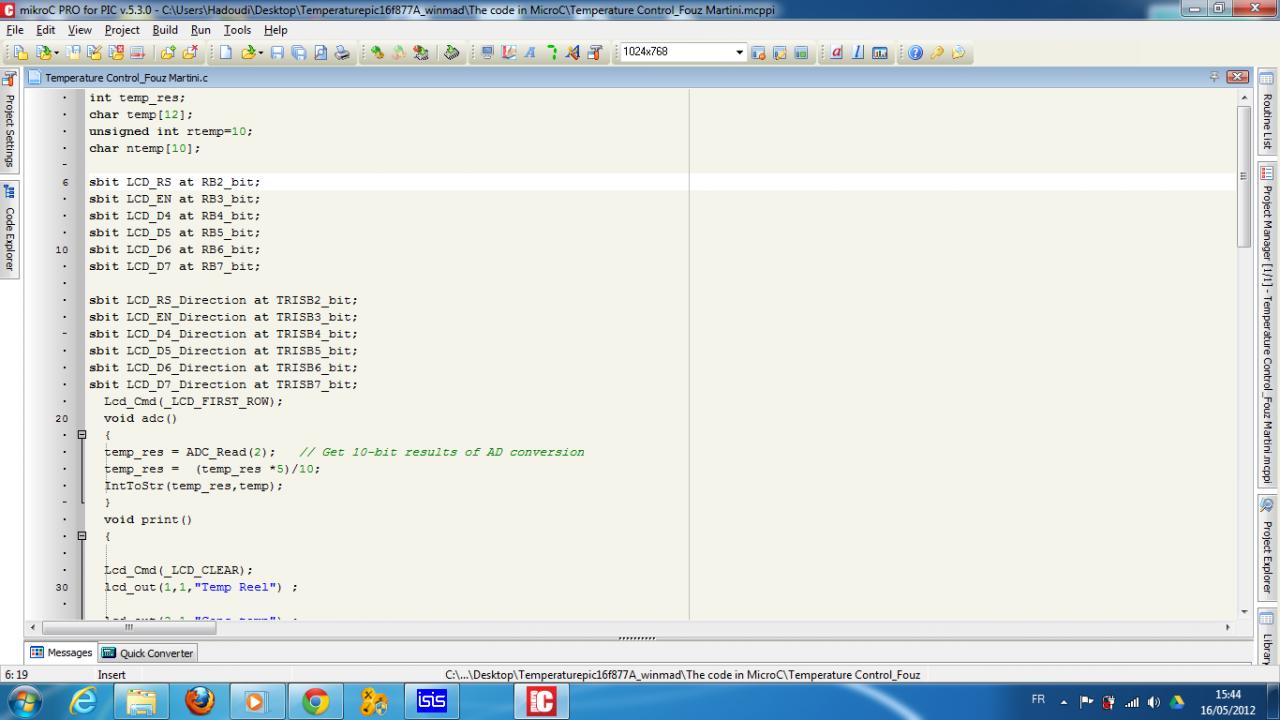Click the Print printer icon in toolbar

click(x=342, y=52)
